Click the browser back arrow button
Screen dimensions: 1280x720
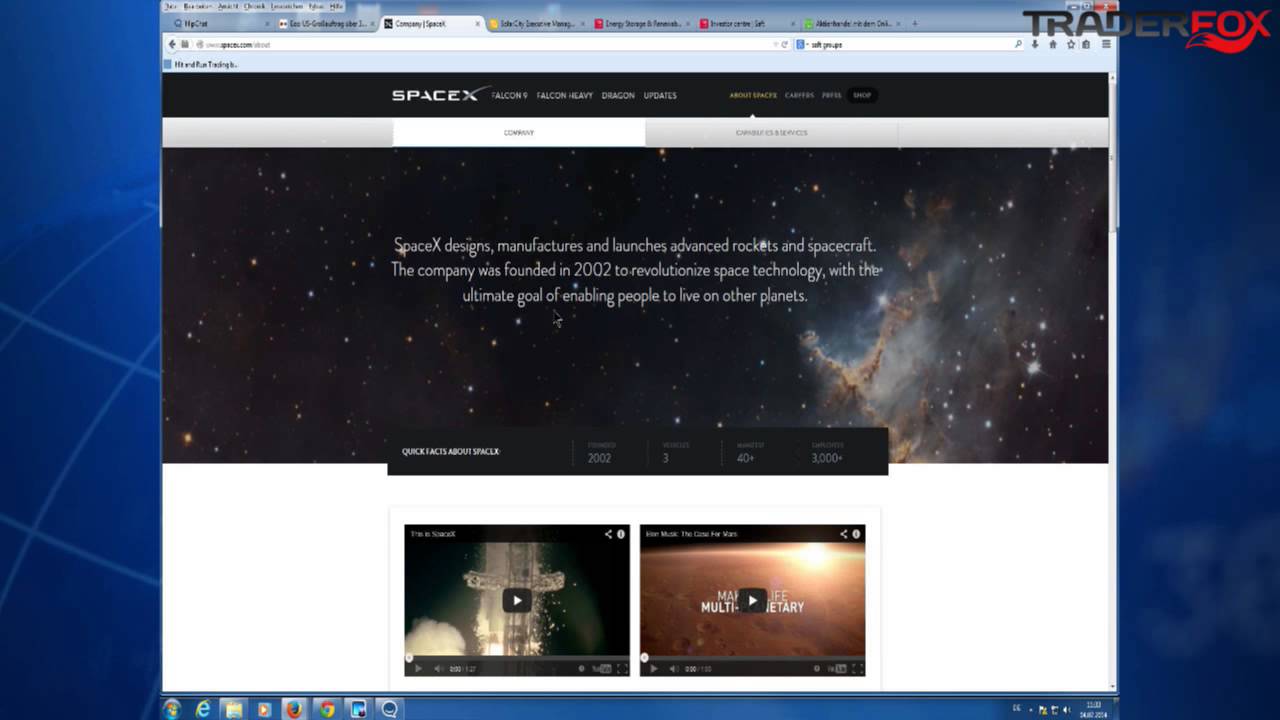click(172, 44)
